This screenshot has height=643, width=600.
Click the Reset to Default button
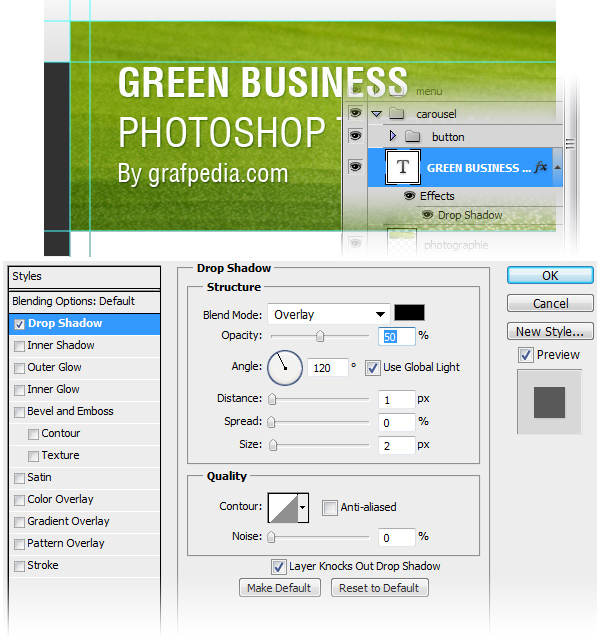[379, 588]
